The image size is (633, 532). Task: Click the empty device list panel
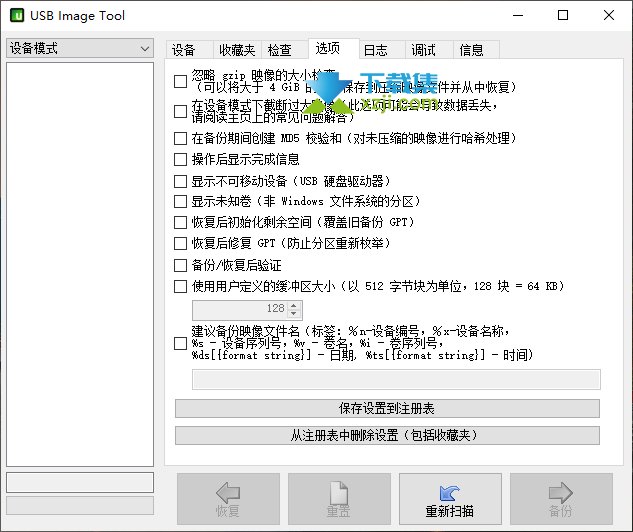pos(80,264)
